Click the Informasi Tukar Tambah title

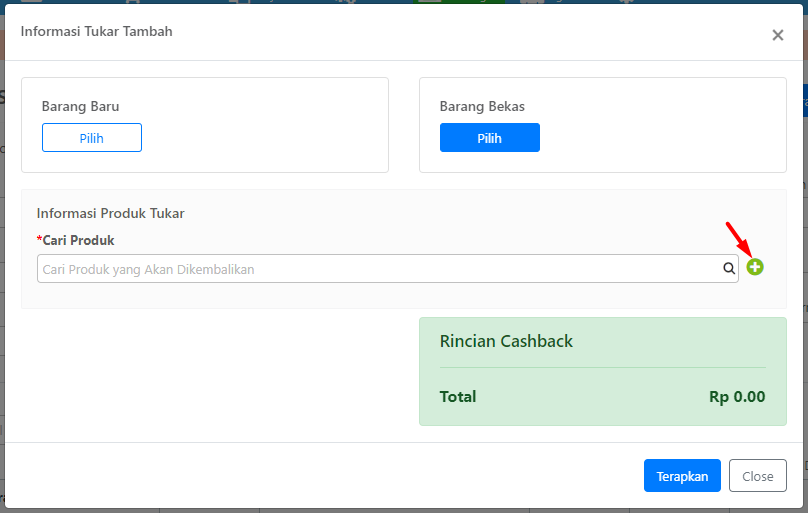click(x=96, y=31)
